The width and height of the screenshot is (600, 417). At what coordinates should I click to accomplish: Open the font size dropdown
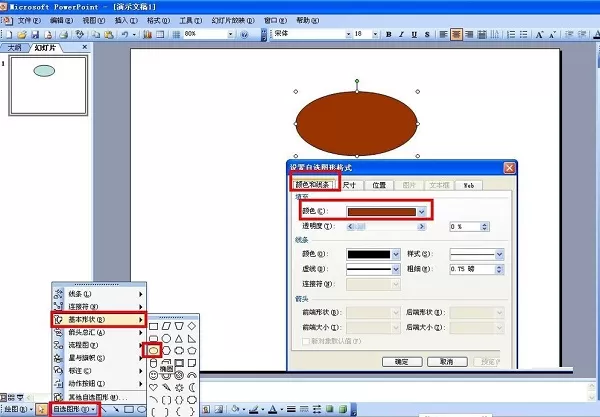coord(375,34)
